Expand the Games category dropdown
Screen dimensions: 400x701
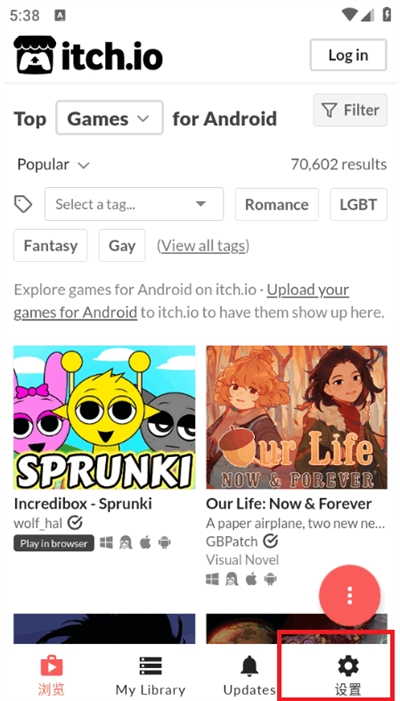tap(109, 118)
